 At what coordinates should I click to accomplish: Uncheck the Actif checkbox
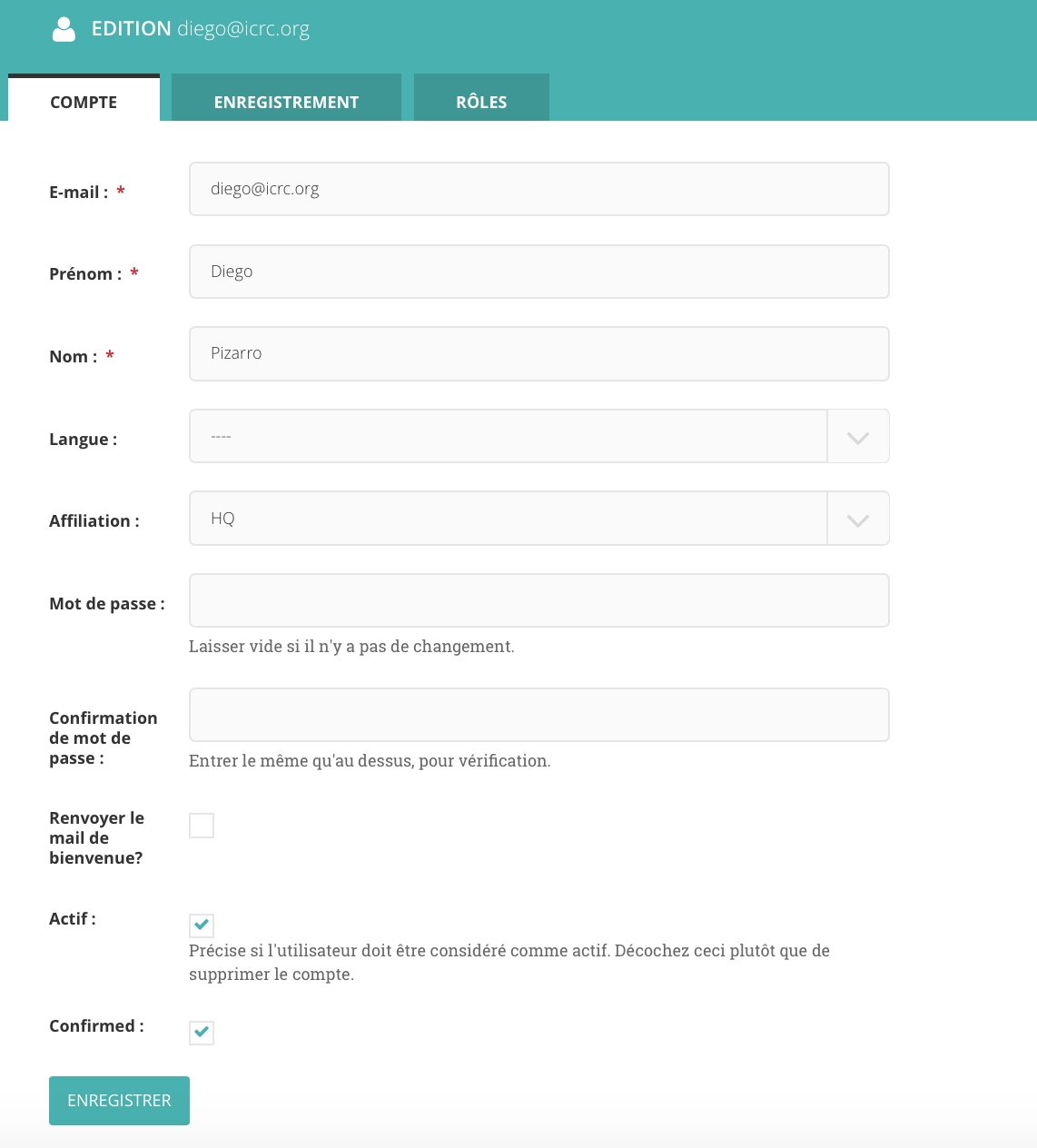(x=202, y=925)
